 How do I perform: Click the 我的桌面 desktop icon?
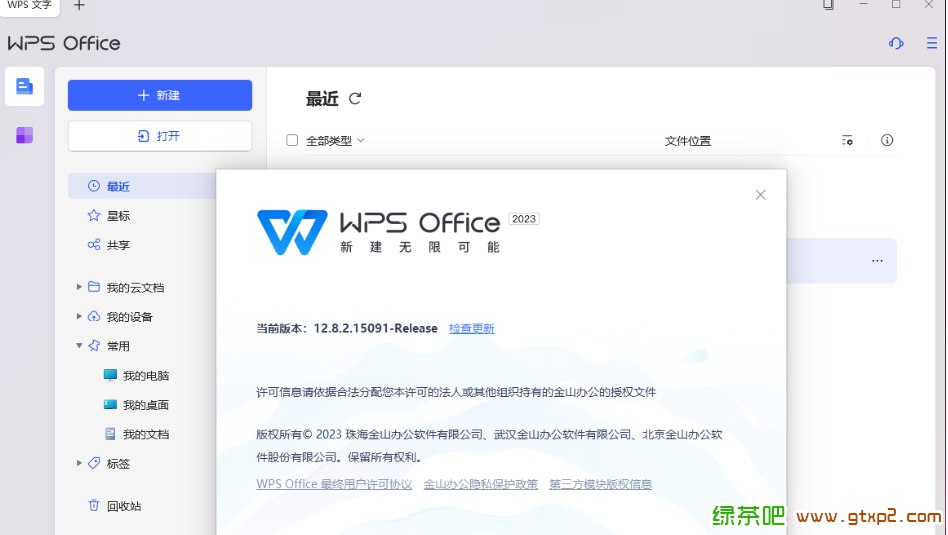[110, 404]
